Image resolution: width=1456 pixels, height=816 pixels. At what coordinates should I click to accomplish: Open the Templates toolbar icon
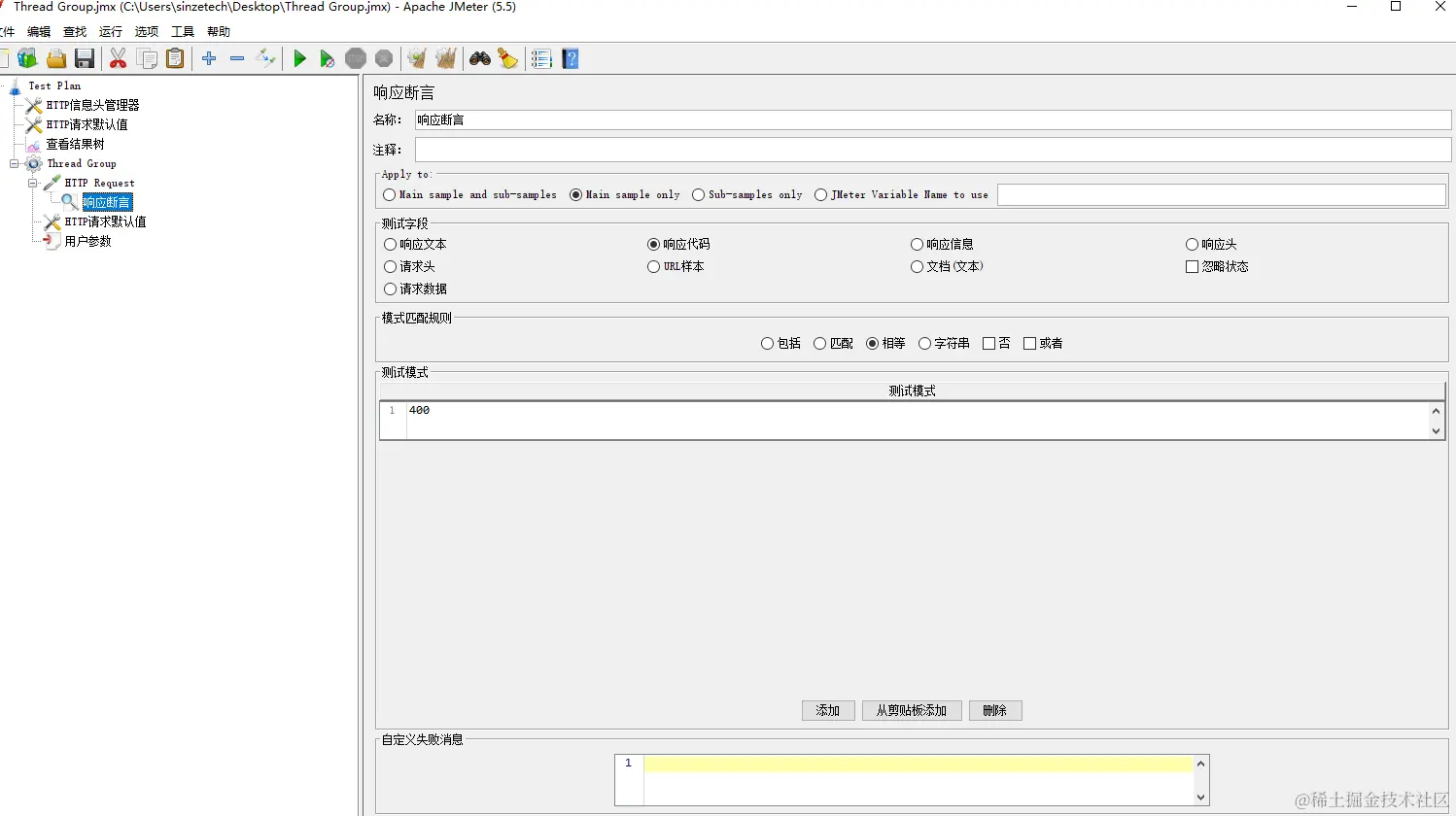tap(27, 59)
